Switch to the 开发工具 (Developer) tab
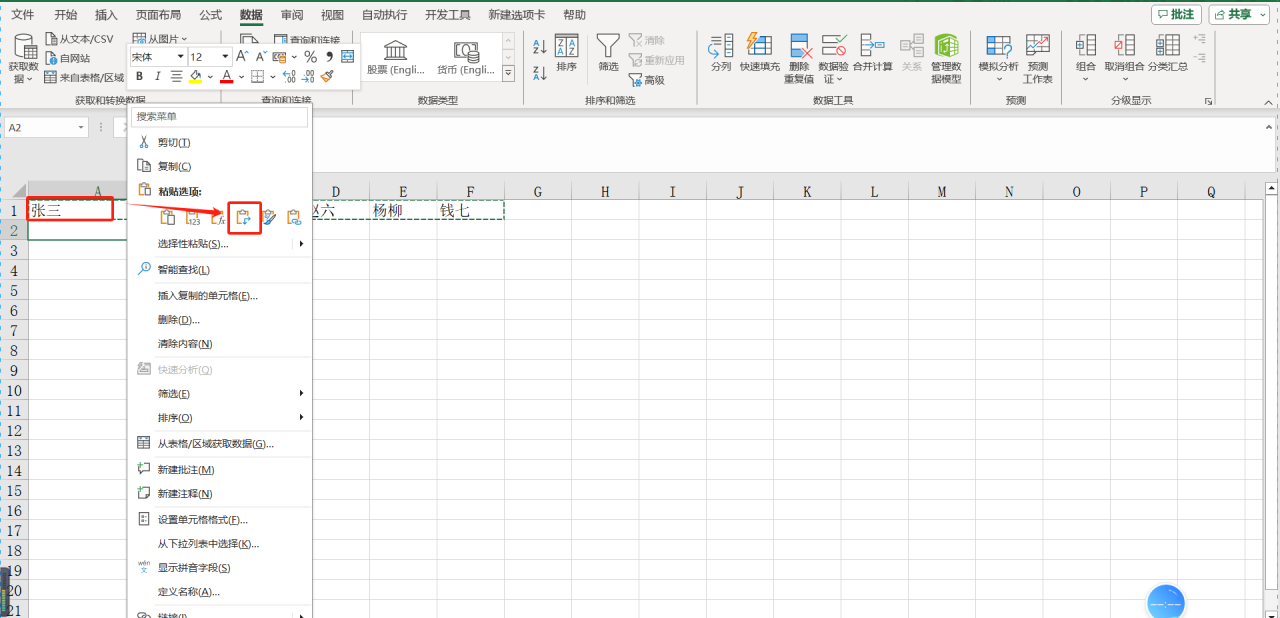The width and height of the screenshot is (1280, 618). tap(447, 15)
